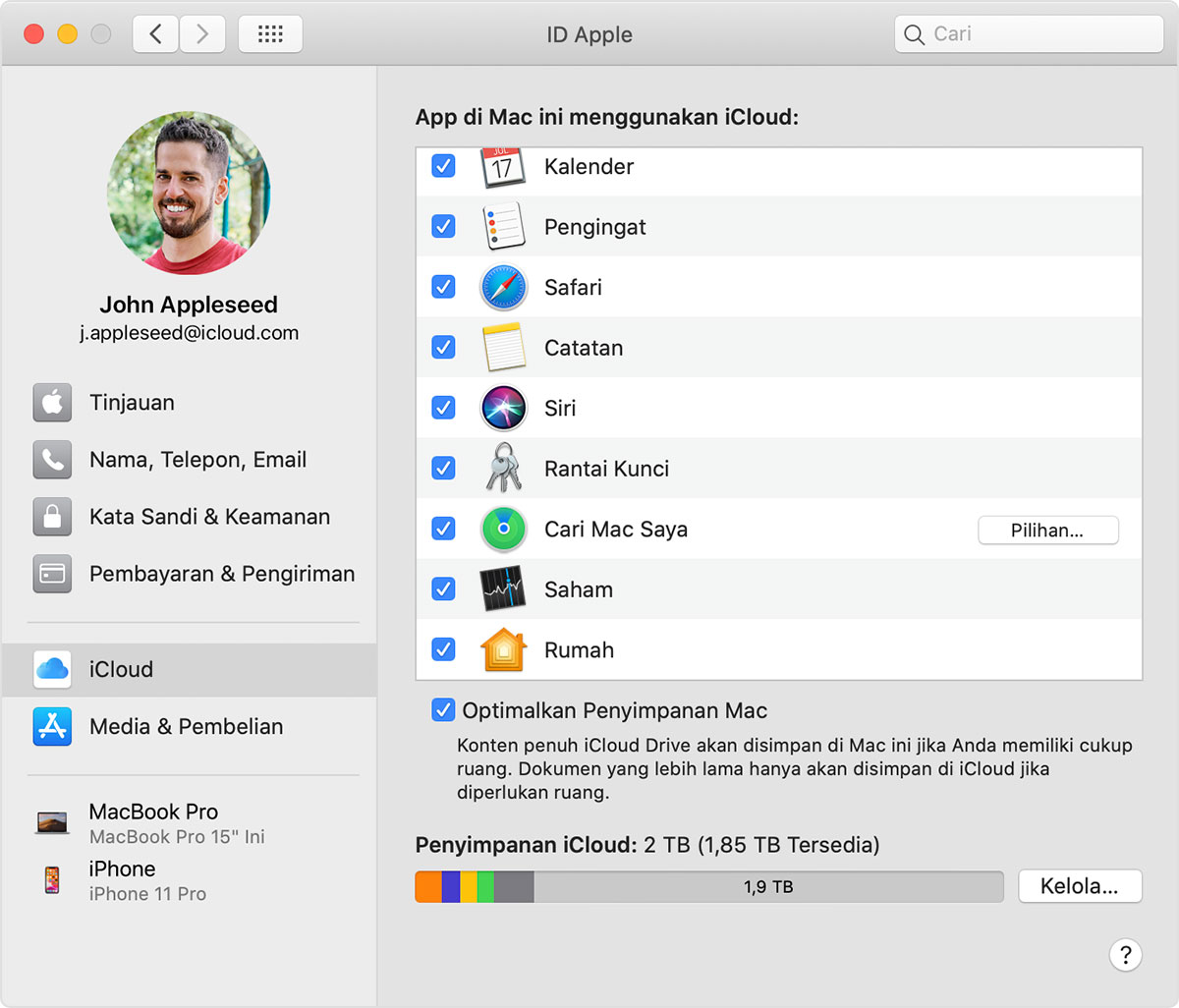
Task: Click the Kalender row label
Action: [589, 167]
